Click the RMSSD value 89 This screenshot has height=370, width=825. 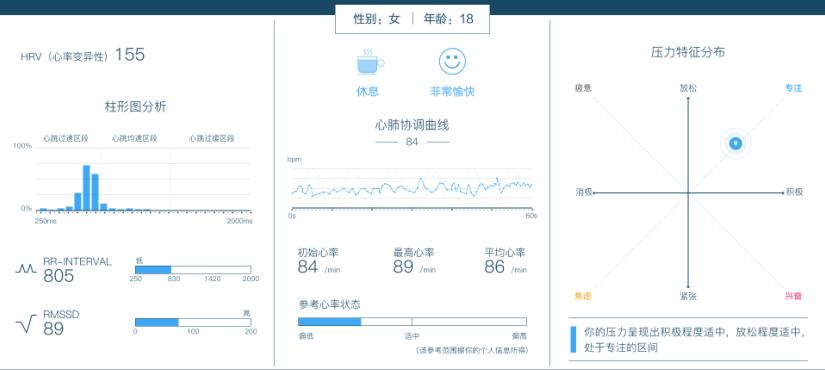(x=53, y=329)
